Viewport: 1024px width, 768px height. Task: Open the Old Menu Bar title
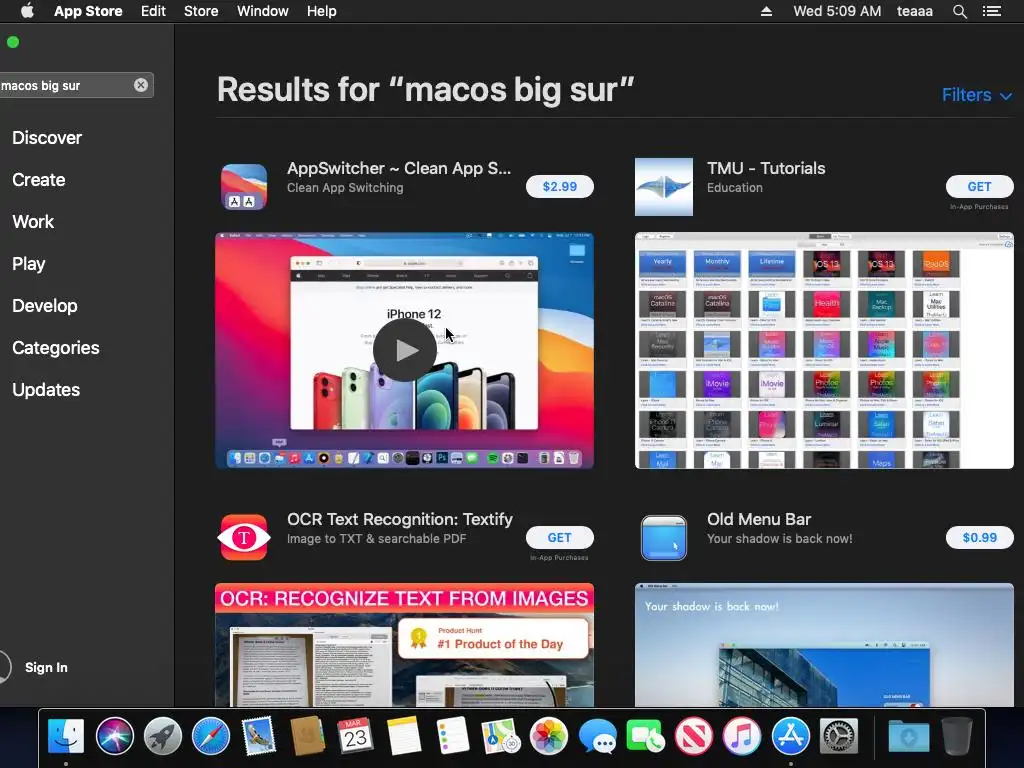pos(759,520)
